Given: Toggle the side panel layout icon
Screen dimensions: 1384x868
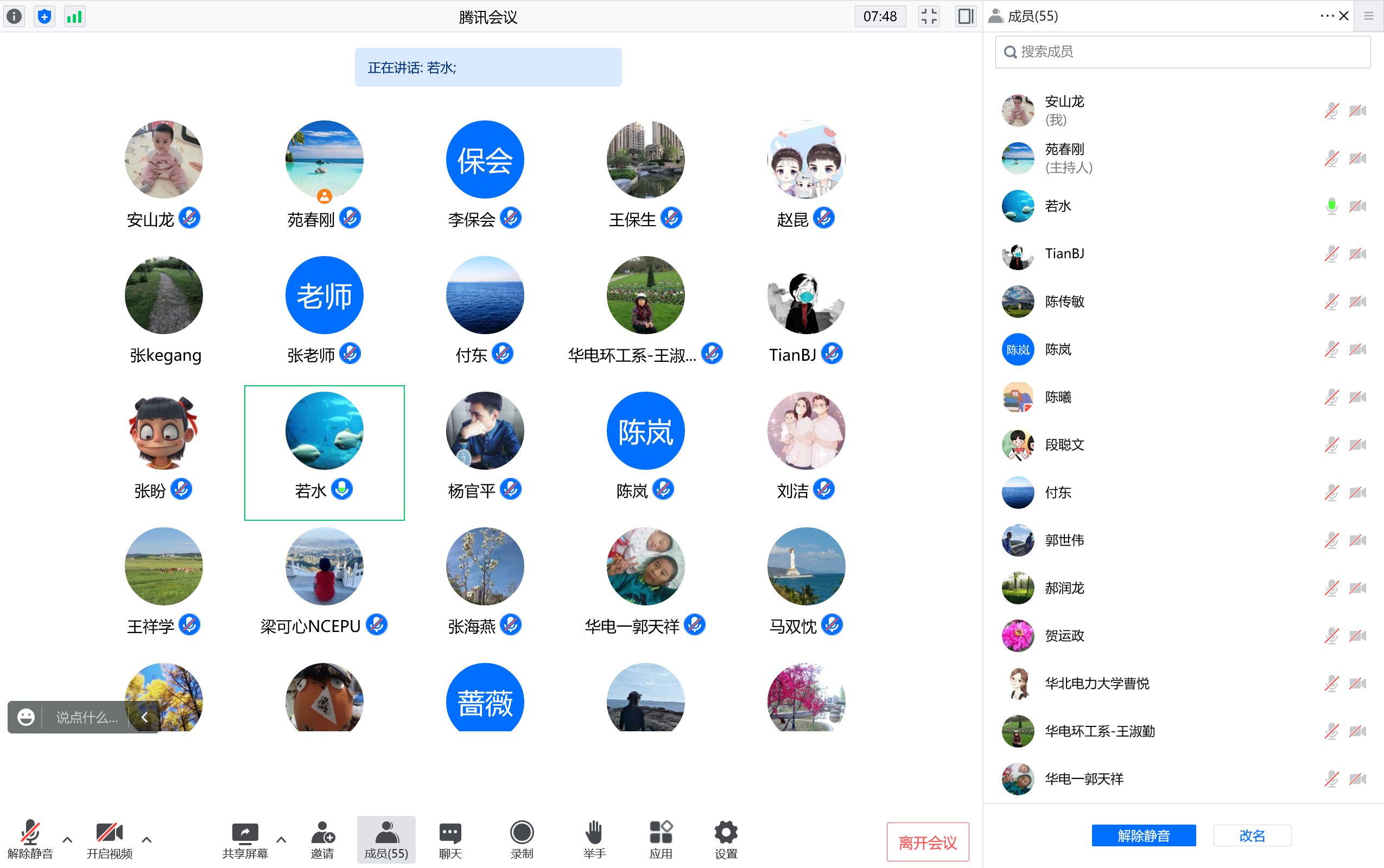Looking at the screenshot, I should [966, 16].
